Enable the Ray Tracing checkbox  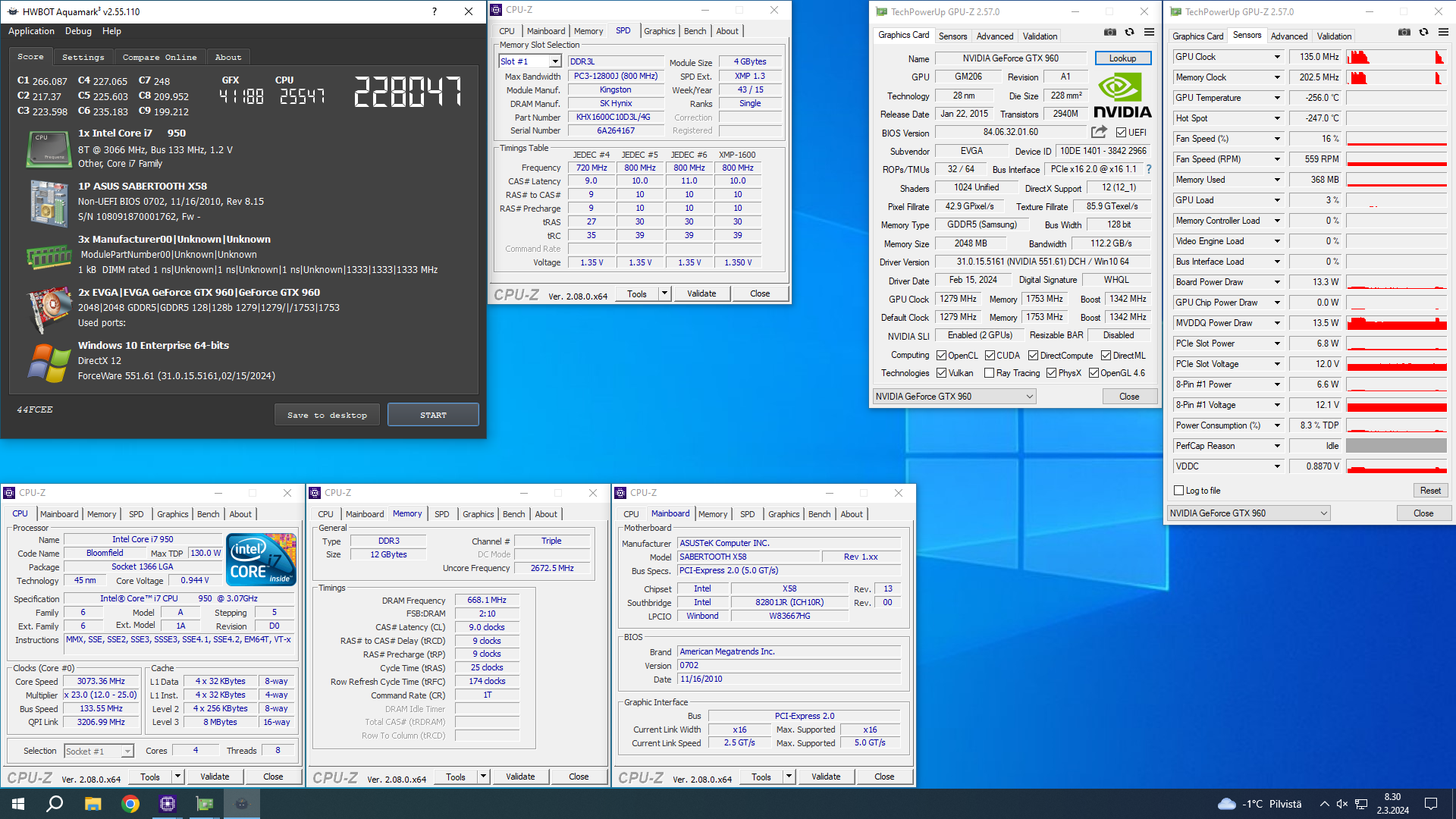tap(989, 373)
